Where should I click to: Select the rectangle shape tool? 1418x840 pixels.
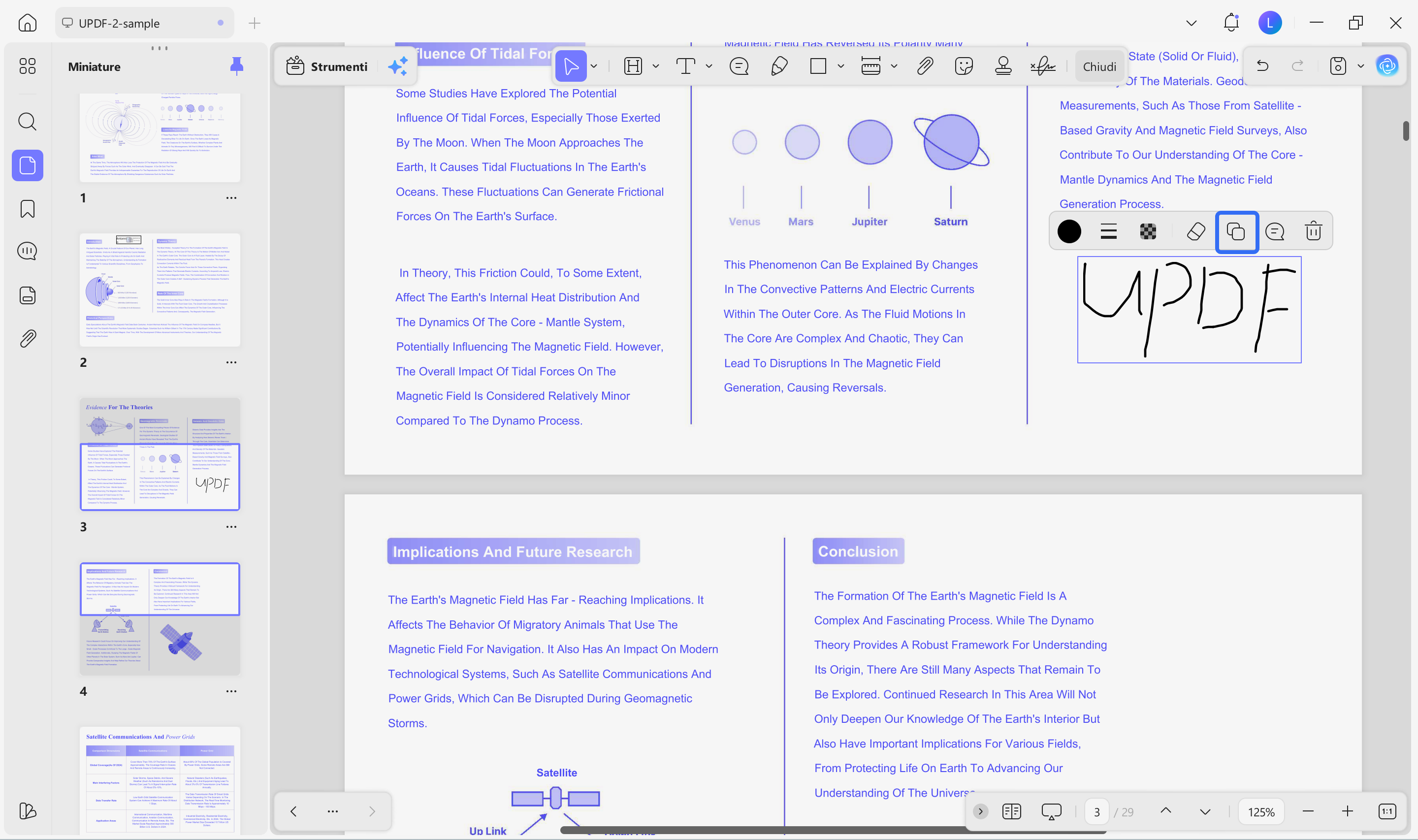coord(818,66)
